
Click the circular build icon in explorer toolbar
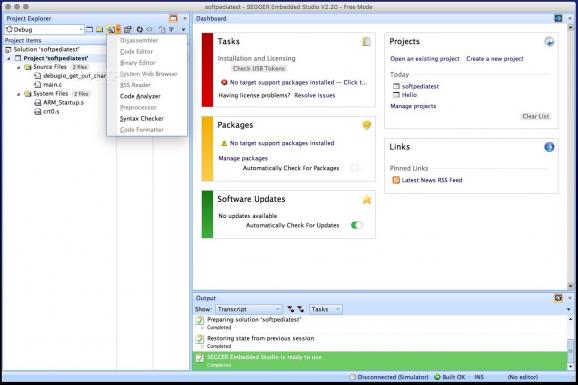140,30
